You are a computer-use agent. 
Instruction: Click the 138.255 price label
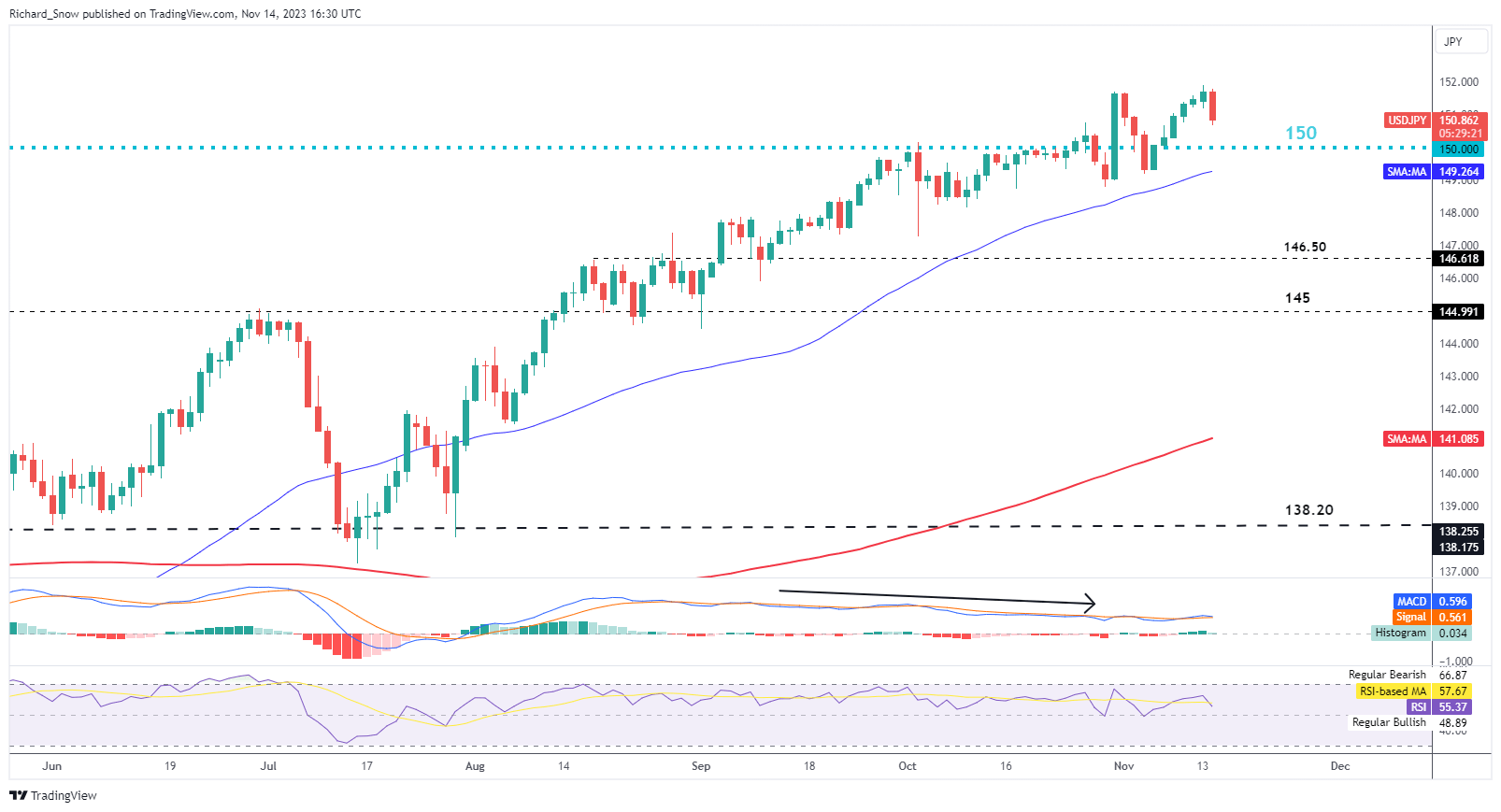1458,532
